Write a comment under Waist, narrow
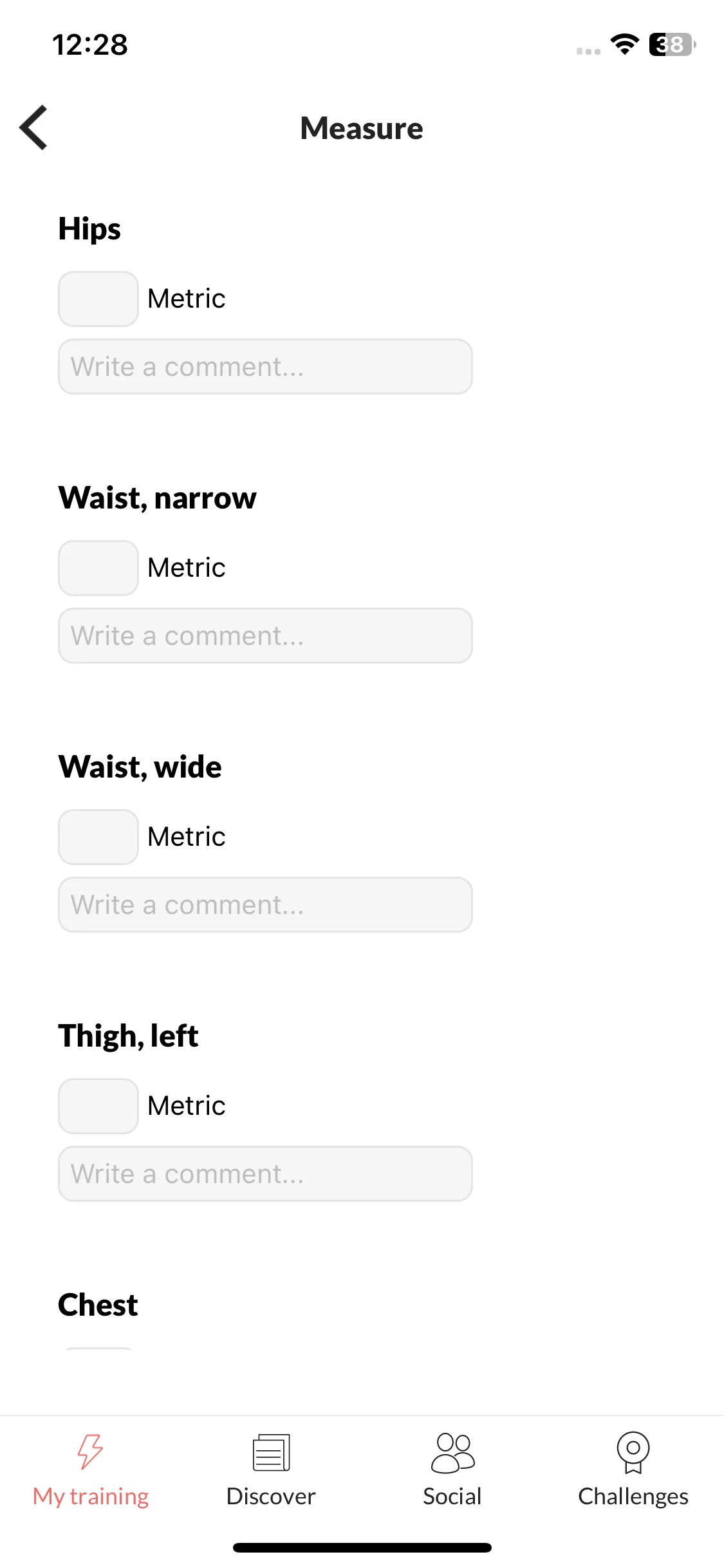This screenshot has height=1568, width=724. tap(265, 636)
